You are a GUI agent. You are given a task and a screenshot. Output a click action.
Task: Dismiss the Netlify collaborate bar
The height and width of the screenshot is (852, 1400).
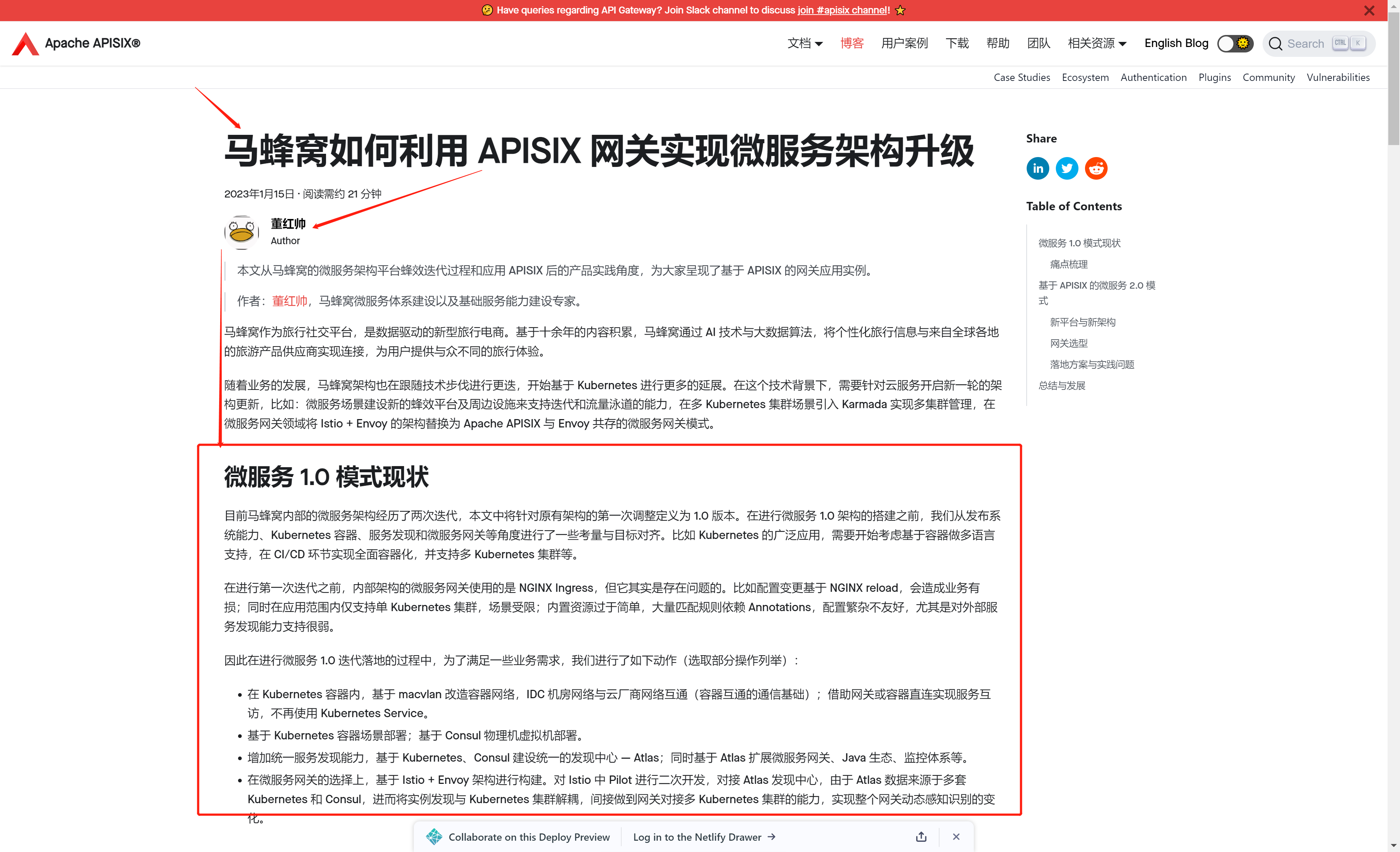click(x=956, y=837)
